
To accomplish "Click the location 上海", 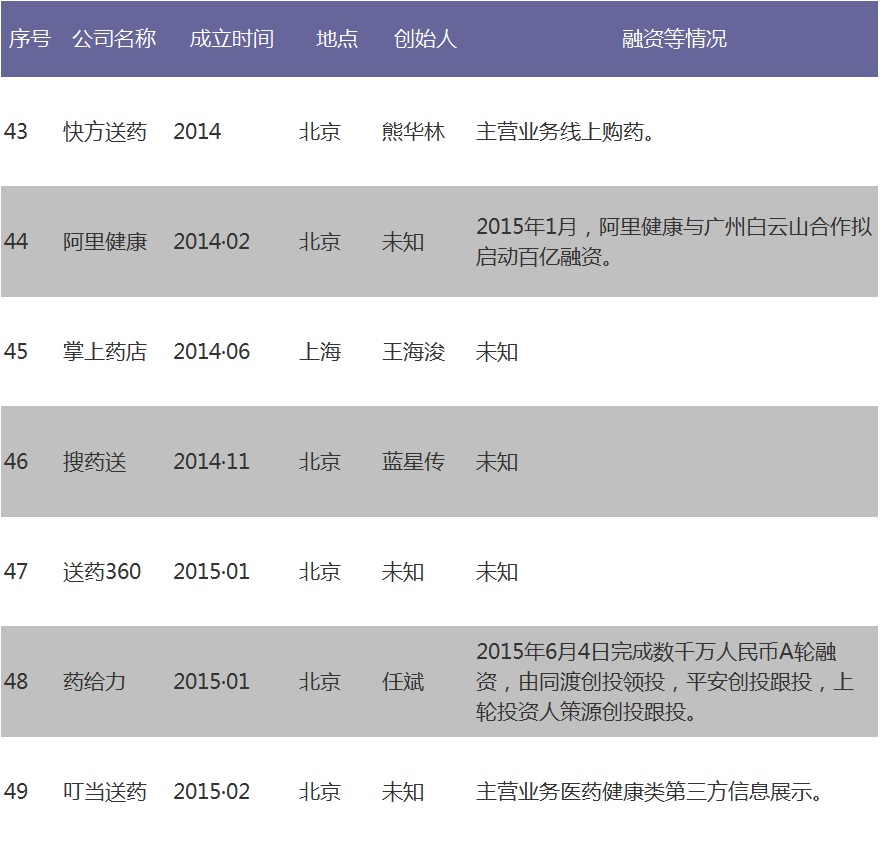I will [x=320, y=352].
